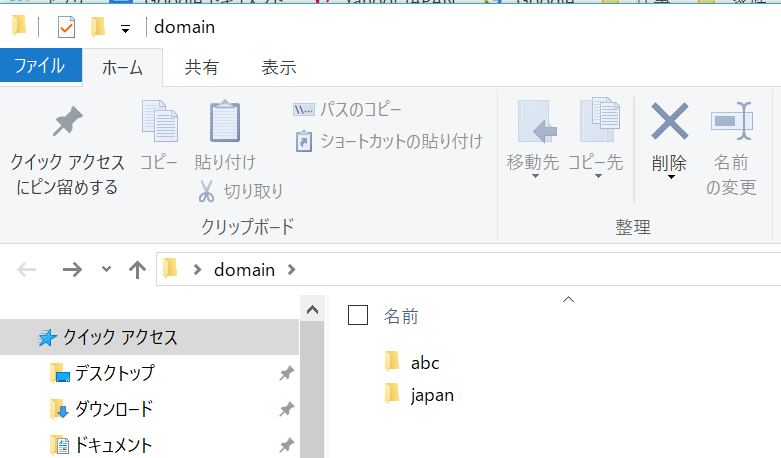This screenshot has height=458, width=781.
Task: Click the Quick Access star icon
Action: pyautogui.click(x=47, y=338)
